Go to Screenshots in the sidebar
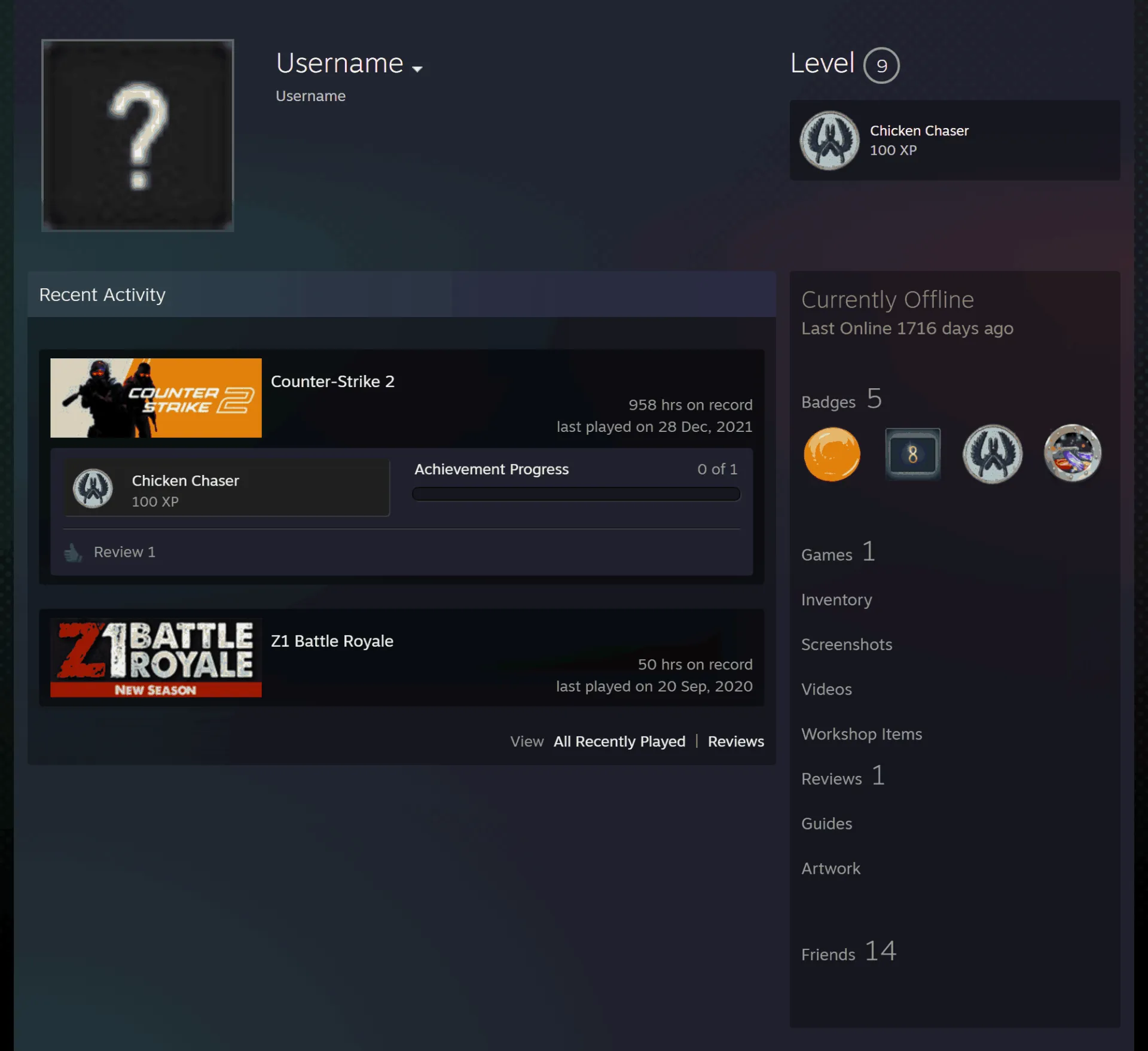 pyautogui.click(x=847, y=644)
